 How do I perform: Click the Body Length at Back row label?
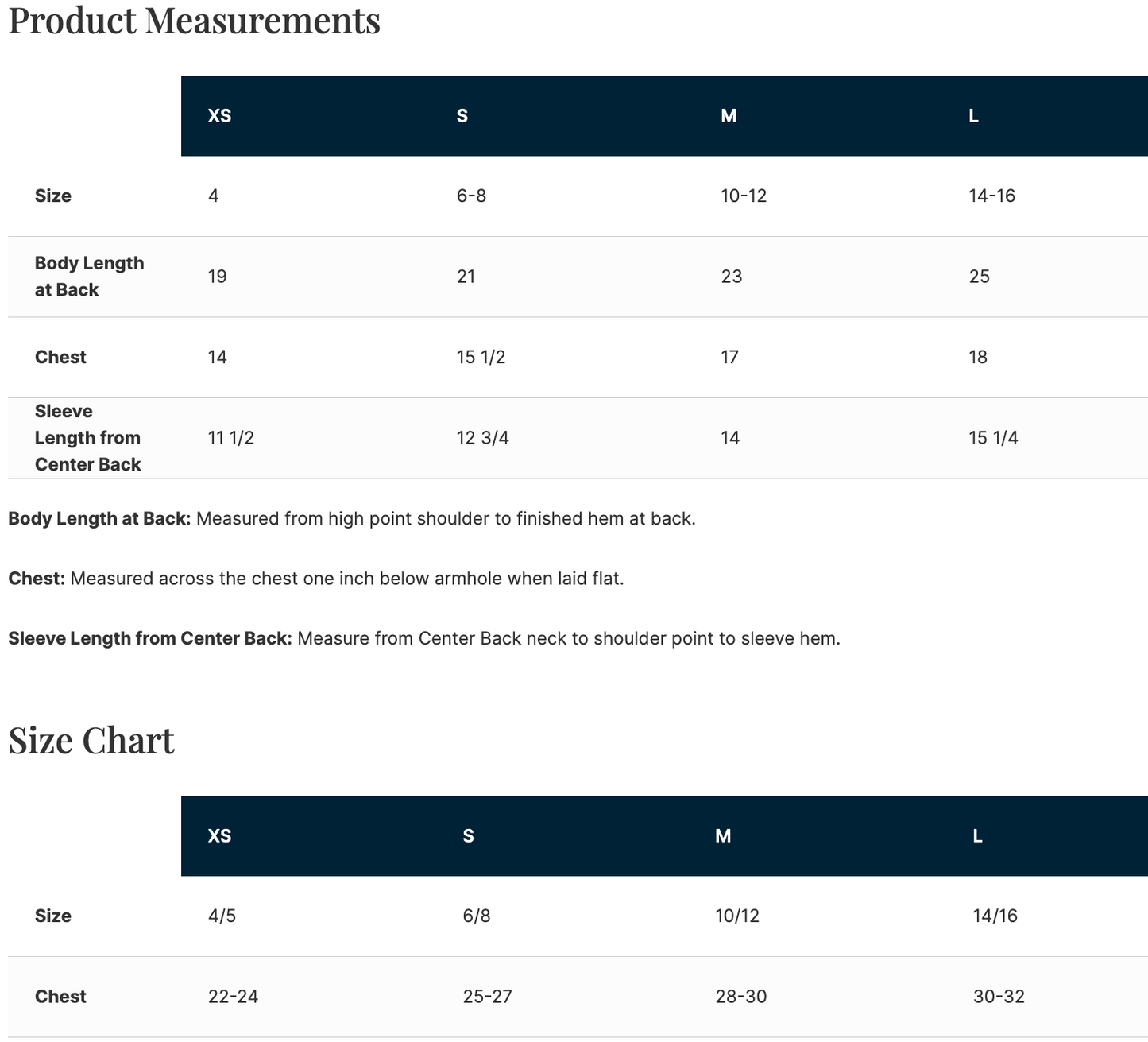90,277
